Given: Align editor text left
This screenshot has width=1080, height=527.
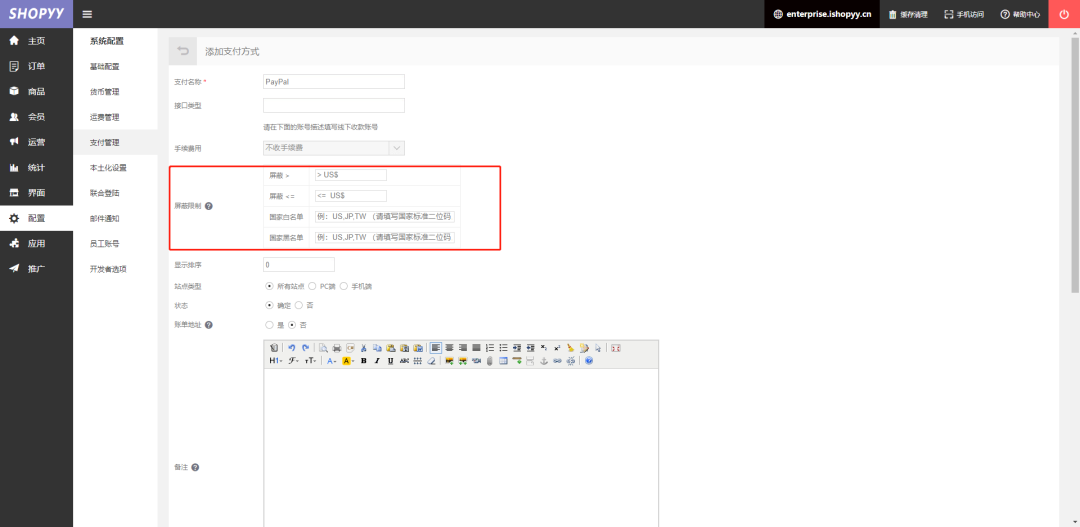Looking at the screenshot, I should pos(436,348).
